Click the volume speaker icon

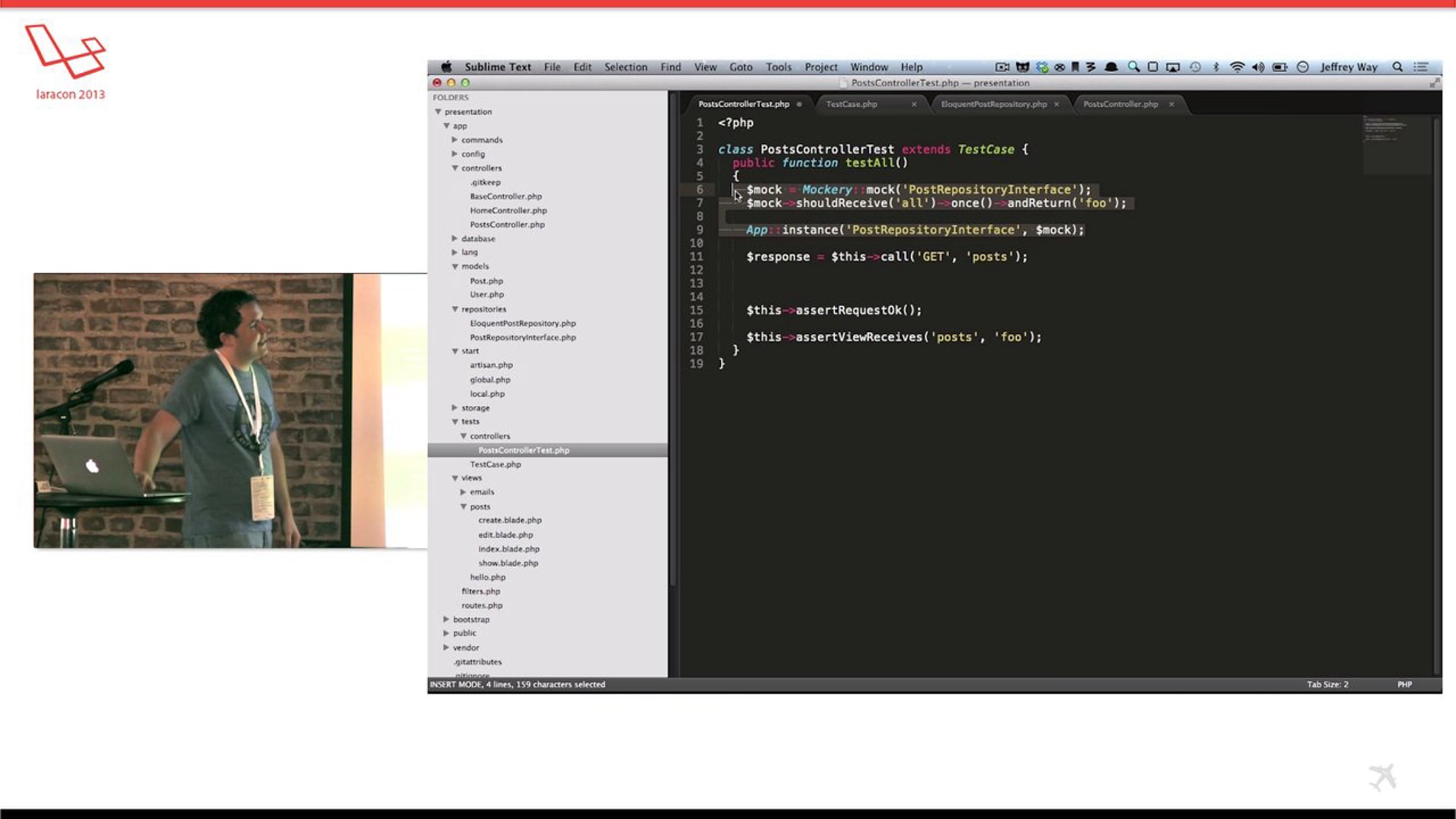click(x=1258, y=67)
